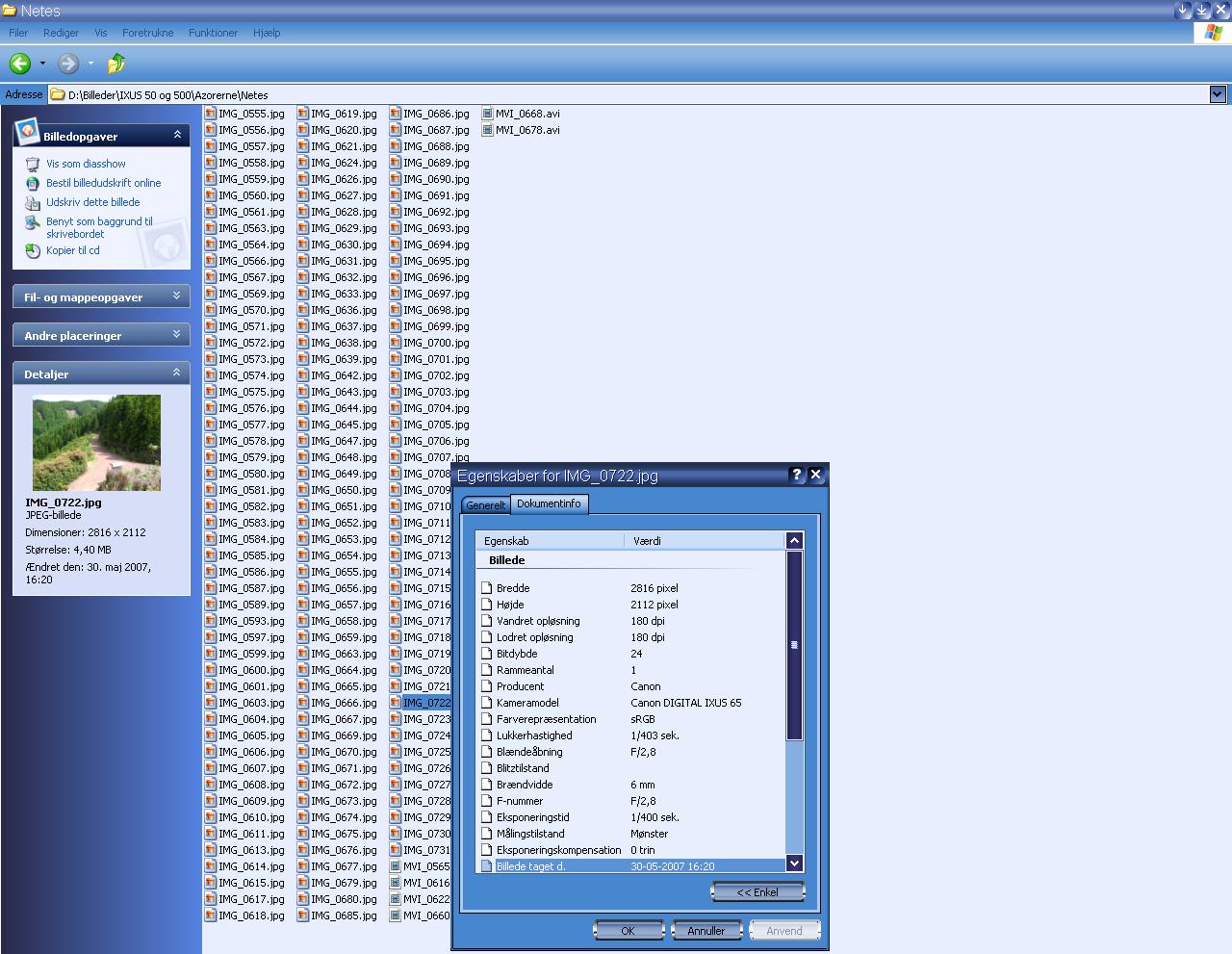Viewport: 1232px width, 954px height.
Task: Select the Dokumentinfo tab
Action: (549, 503)
